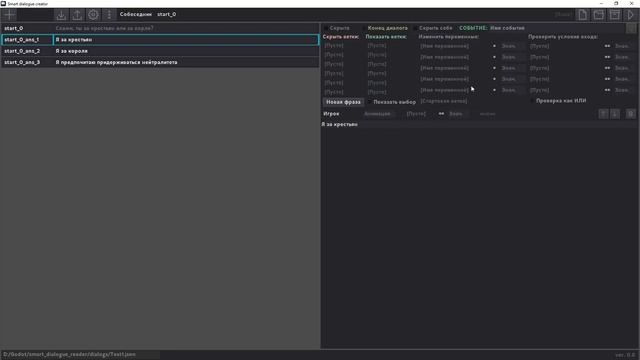Click the Знач. field in Игрок row
The image size is (640, 360).
459,114
